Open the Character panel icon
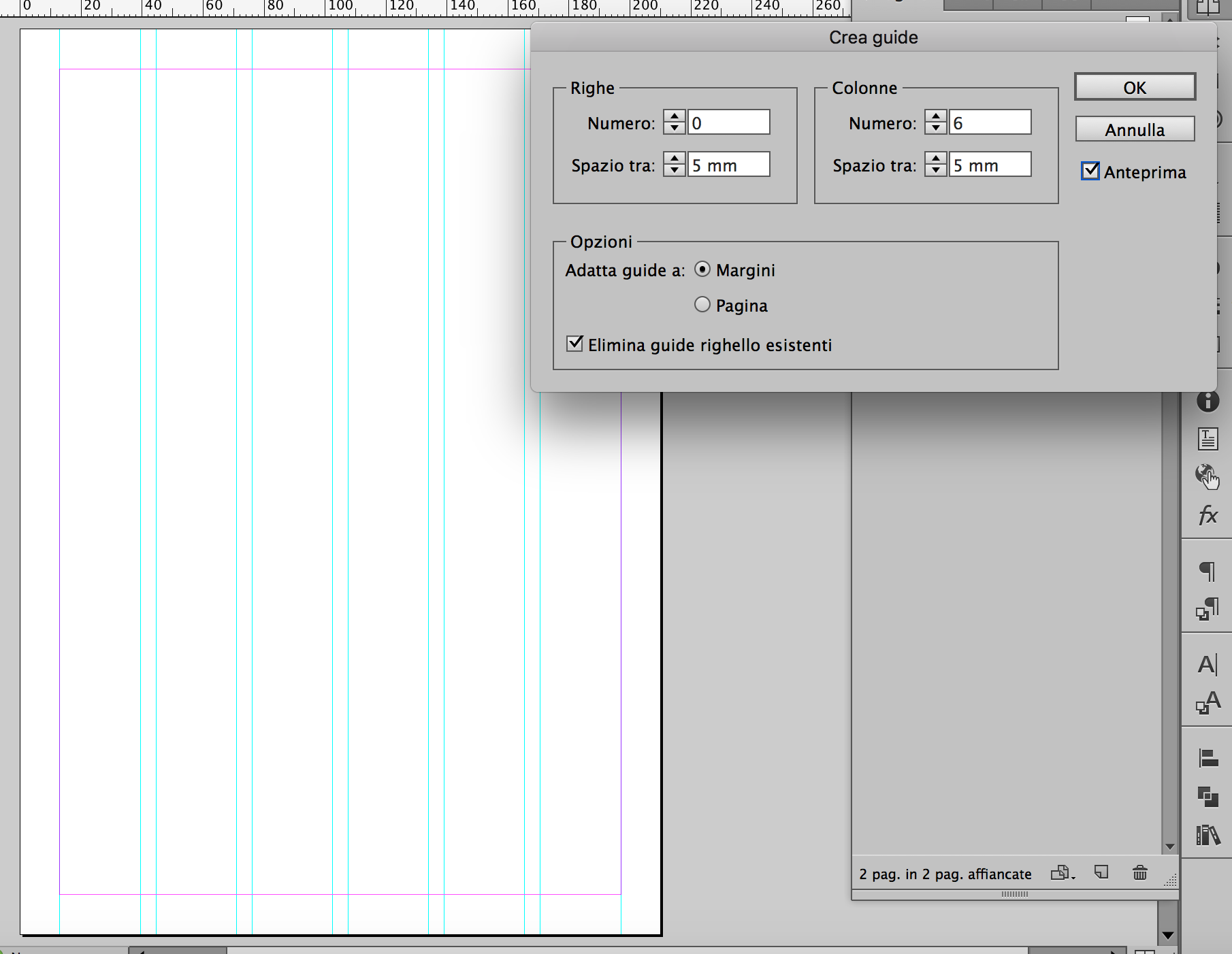Viewport: 1232px width, 954px height. point(1207,665)
